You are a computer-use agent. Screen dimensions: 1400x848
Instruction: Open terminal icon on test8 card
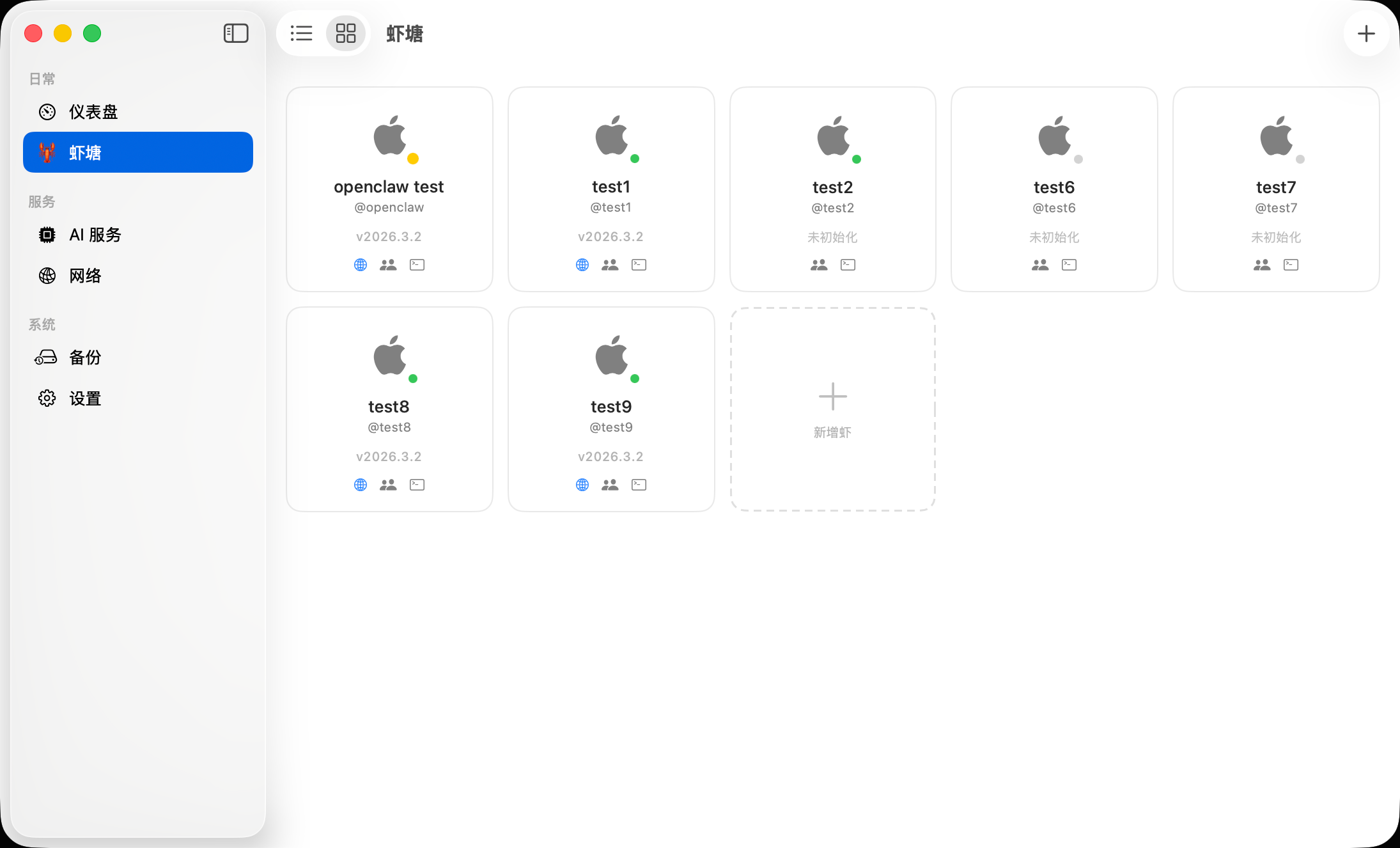pyautogui.click(x=417, y=485)
